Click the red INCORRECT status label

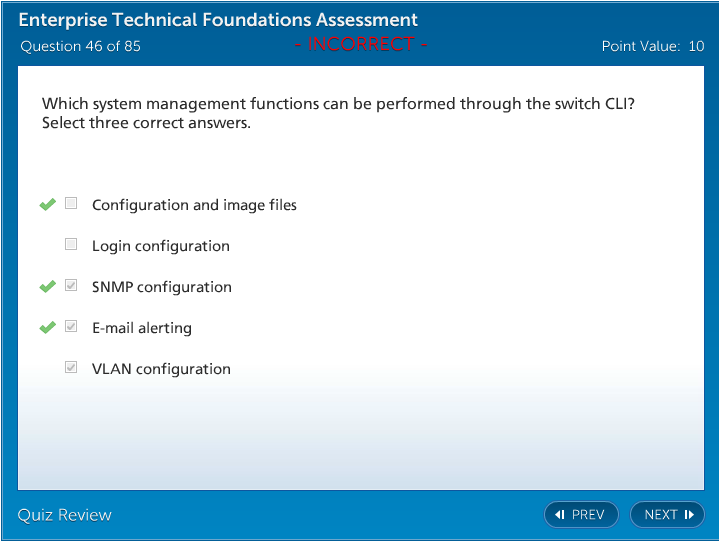click(361, 45)
